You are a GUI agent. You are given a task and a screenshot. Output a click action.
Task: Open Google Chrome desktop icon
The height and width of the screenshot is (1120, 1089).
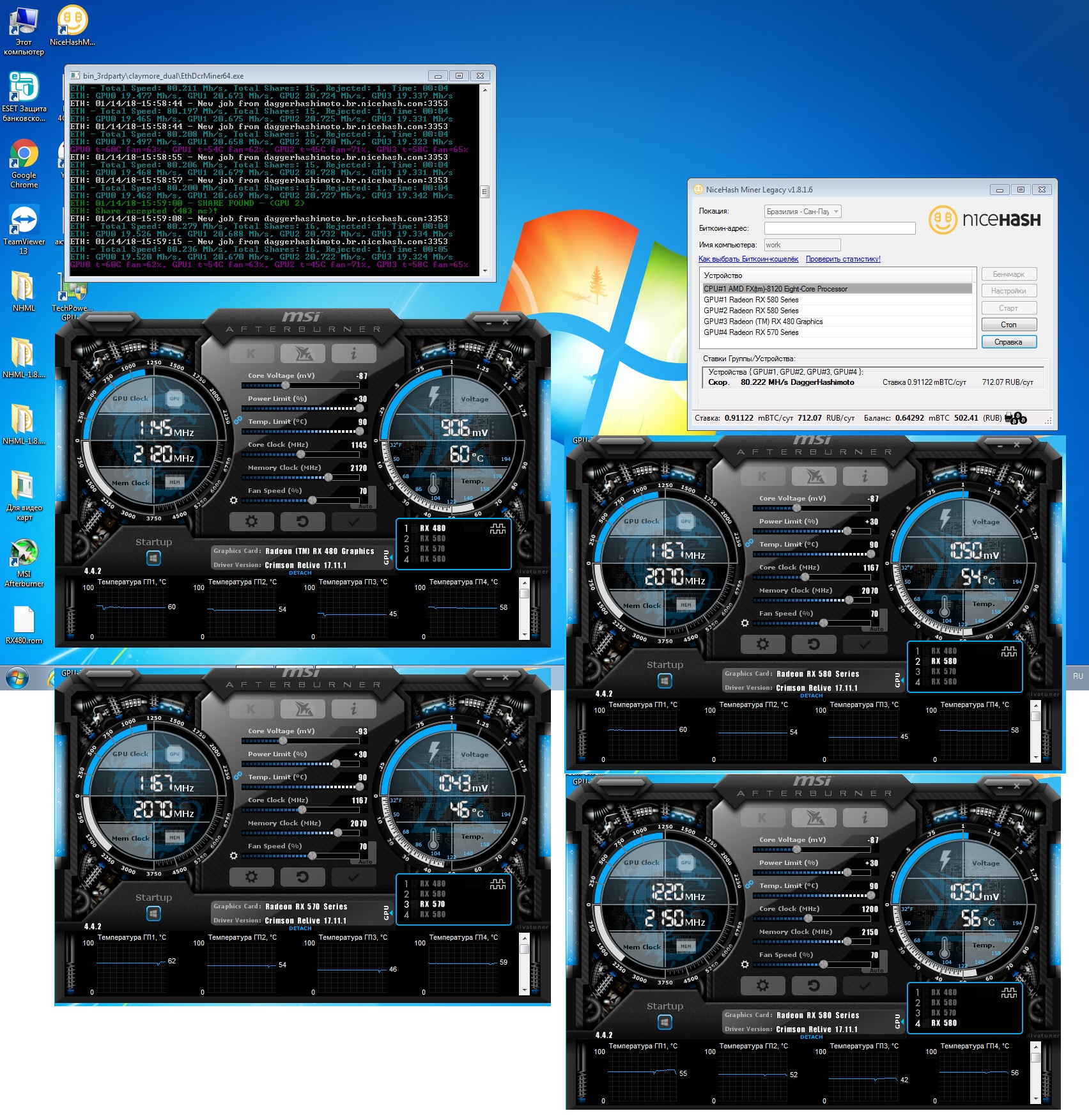point(24,164)
